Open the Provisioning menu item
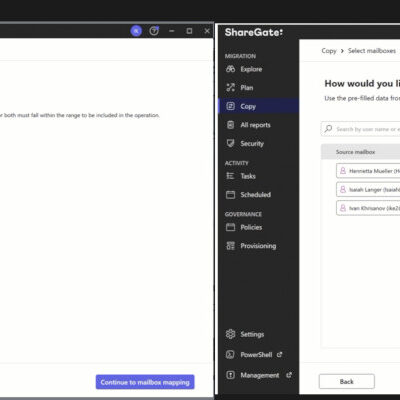 pyautogui.click(x=251, y=246)
